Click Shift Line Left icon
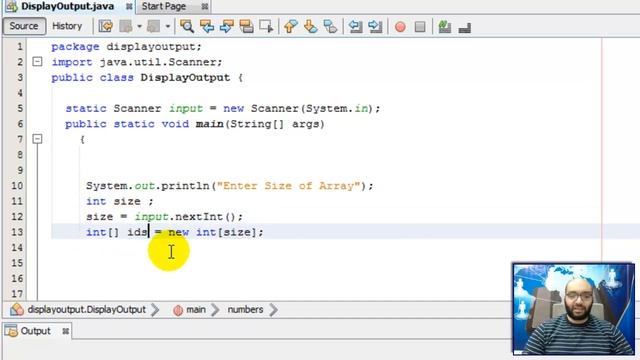 pyautogui.click(x=356, y=27)
